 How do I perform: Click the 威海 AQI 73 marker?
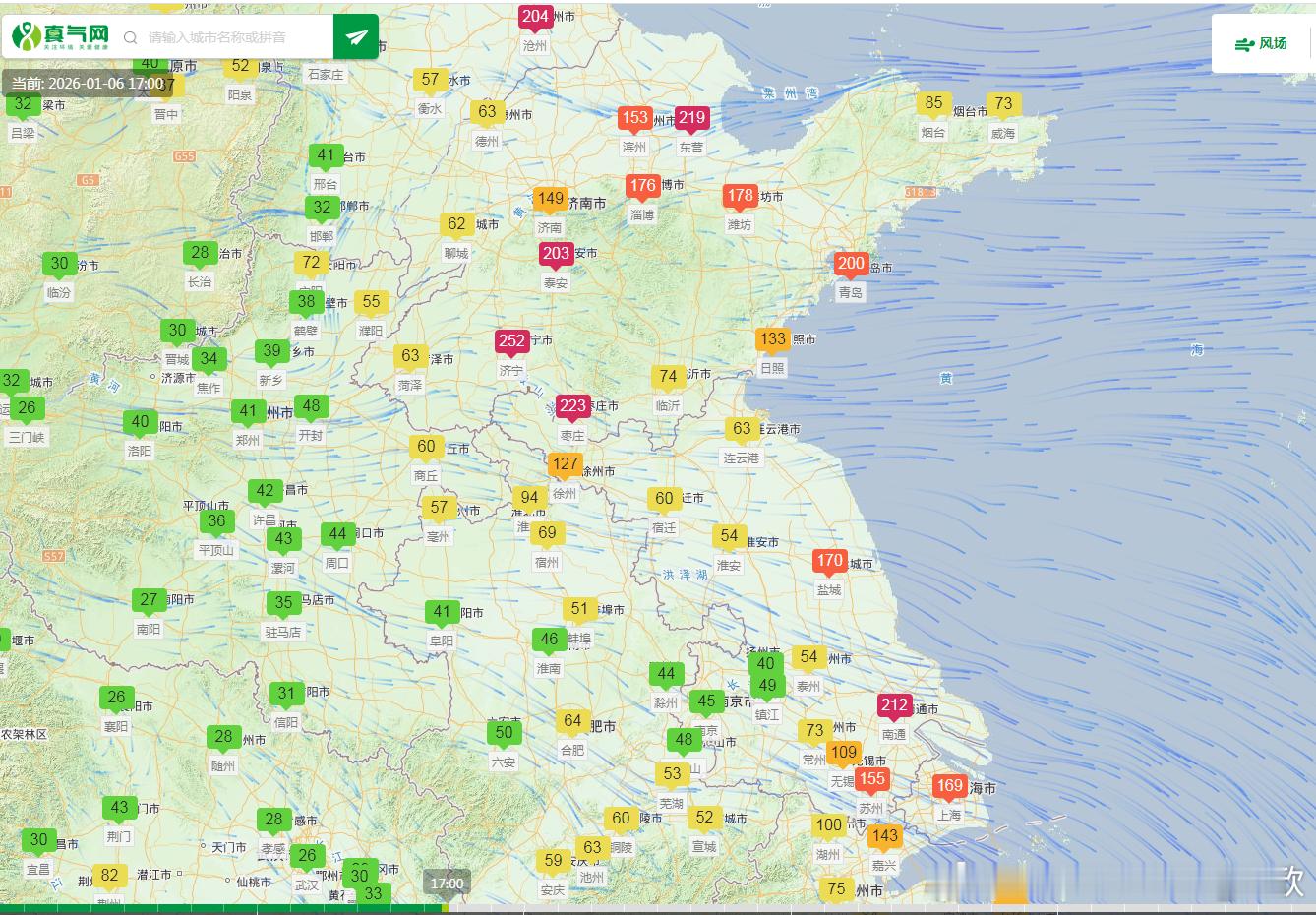pyautogui.click(x=1003, y=104)
